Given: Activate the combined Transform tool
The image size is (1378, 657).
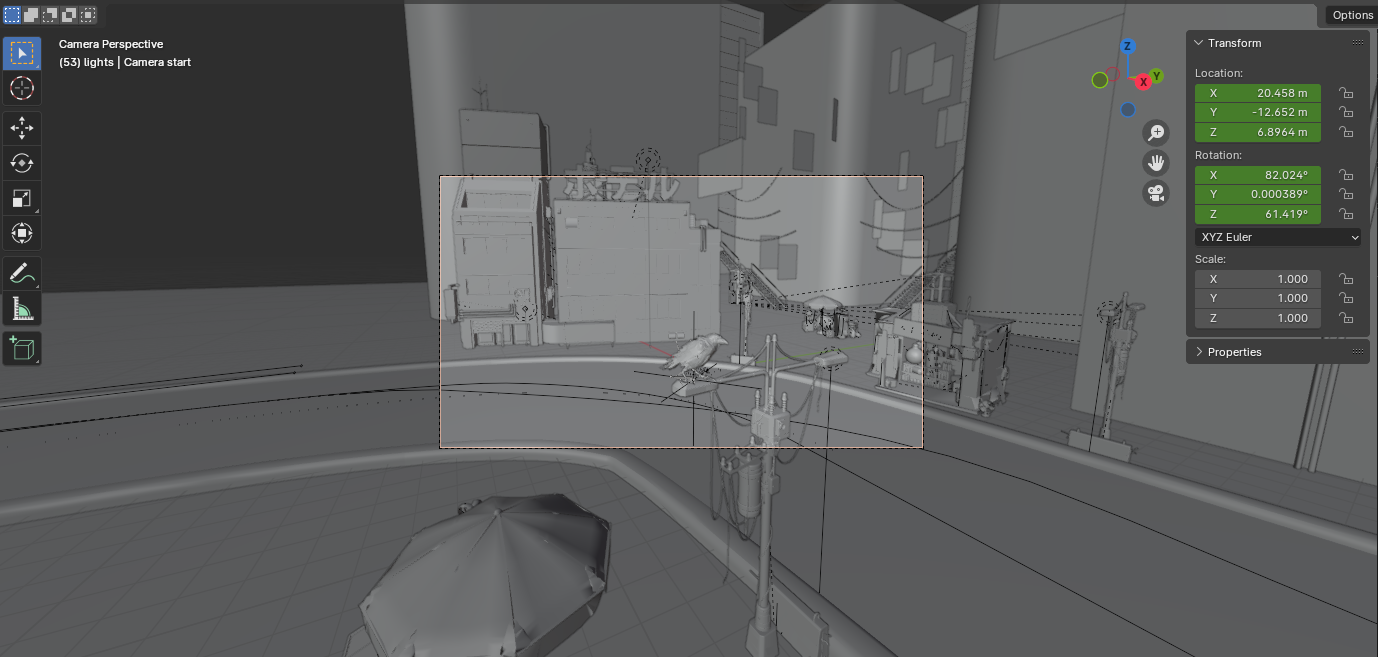Looking at the screenshot, I should click(x=22, y=234).
